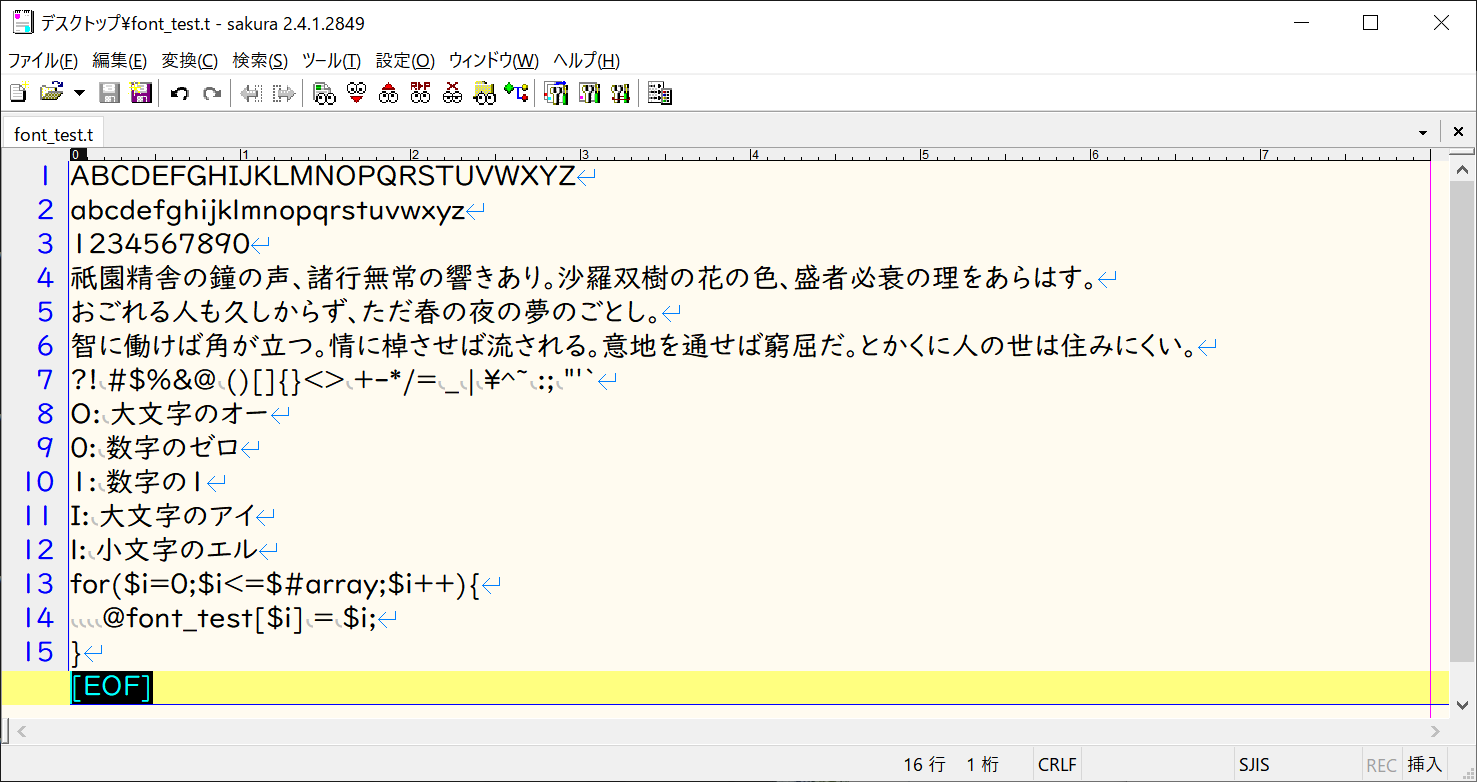
Task: Find previous occurrence up-arrow icon
Action: pyautogui.click(x=388, y=94)
